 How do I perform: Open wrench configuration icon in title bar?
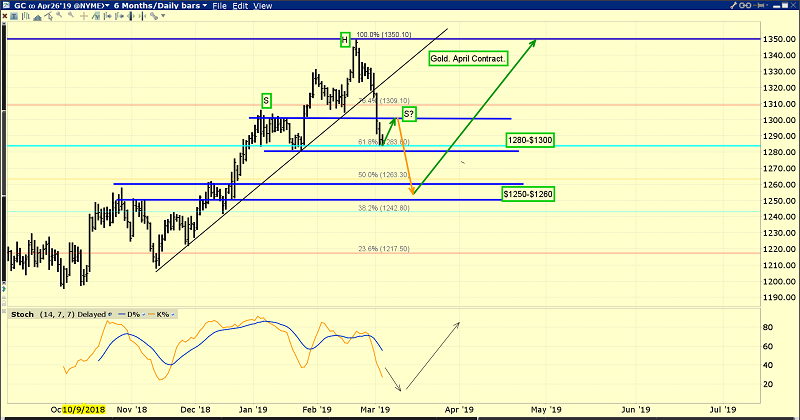(733, 5)
